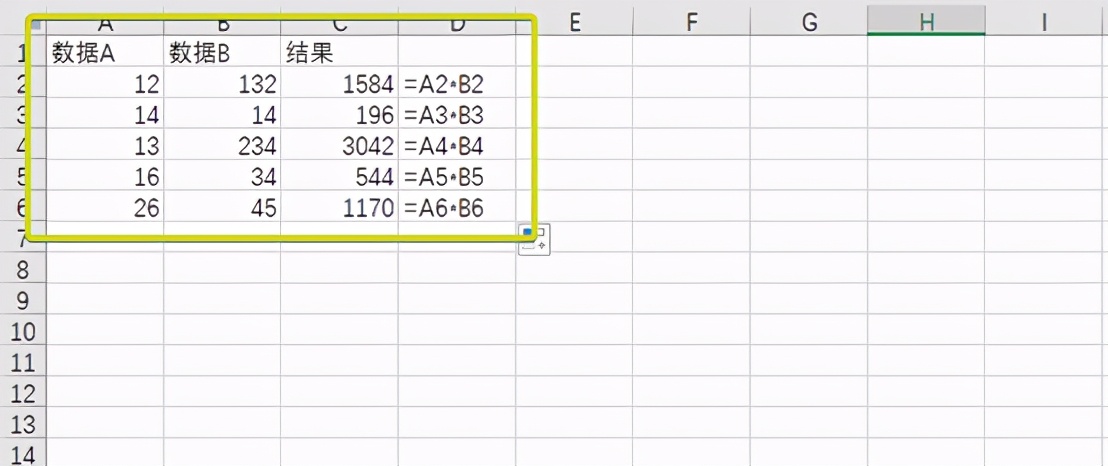Click cell with value 34
Screen dimensions: 1108x466
click(222, 177)
